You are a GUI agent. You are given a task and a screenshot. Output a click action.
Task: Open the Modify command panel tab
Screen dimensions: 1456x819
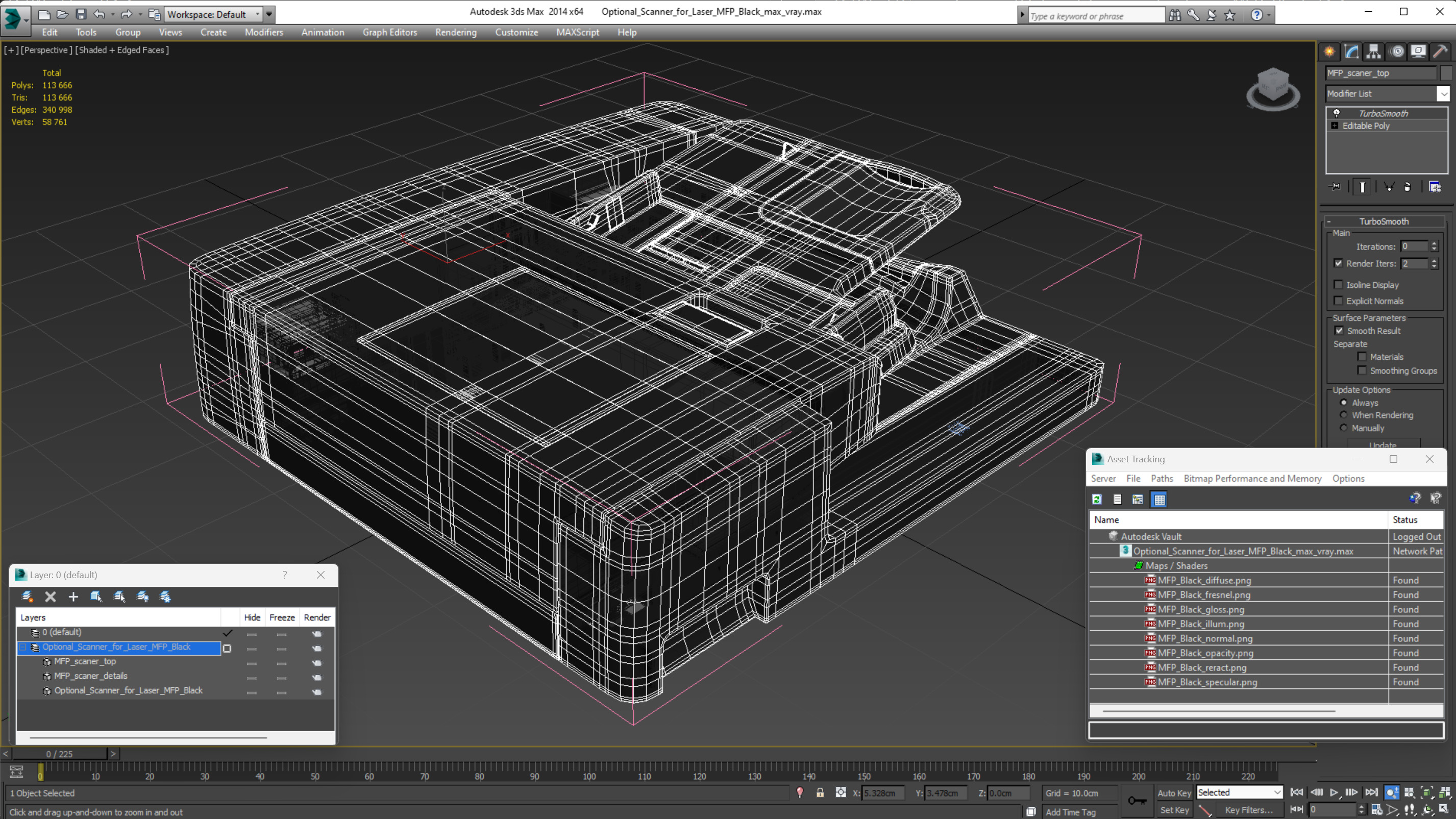(x=1351, y=52)
